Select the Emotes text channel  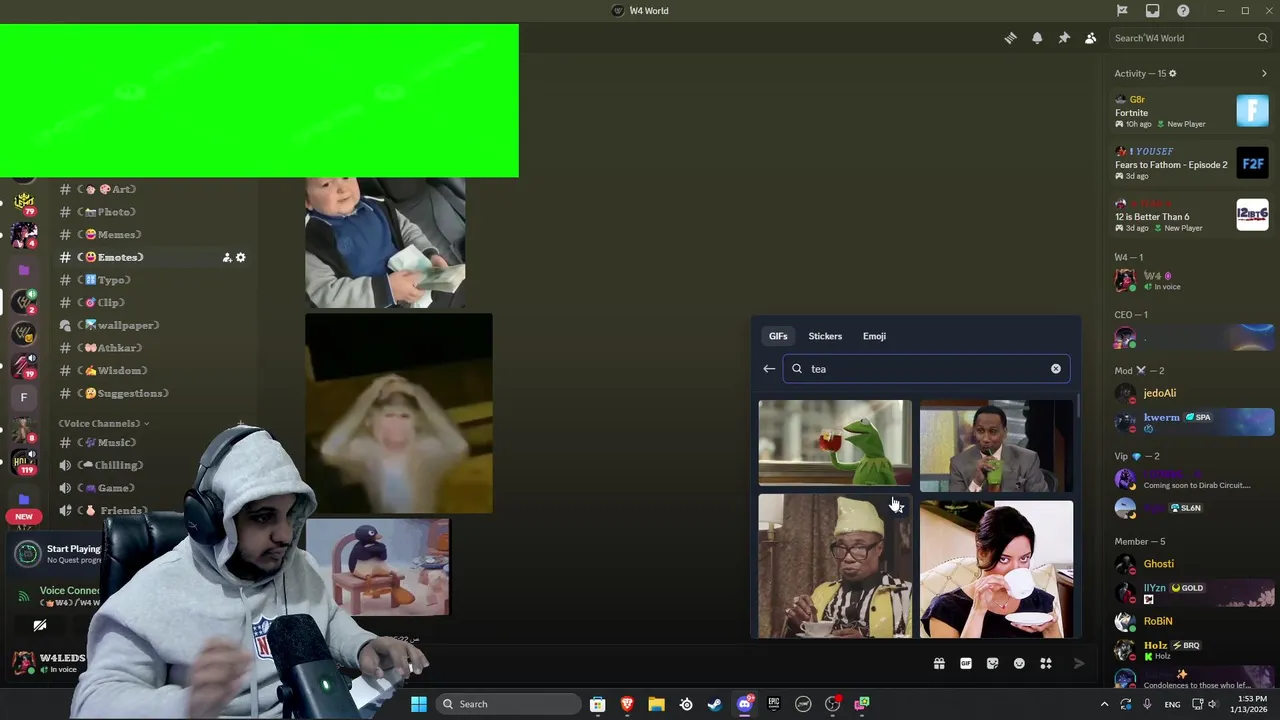154,257
